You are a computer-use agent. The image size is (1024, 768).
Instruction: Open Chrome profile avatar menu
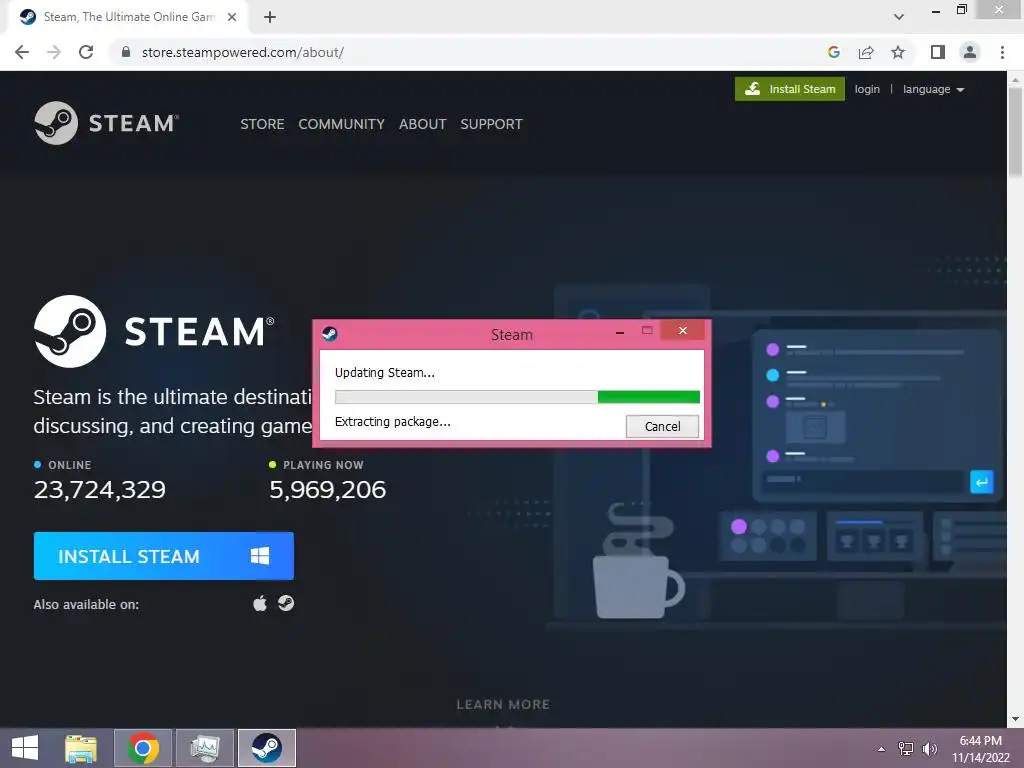[x=970, y=52]
